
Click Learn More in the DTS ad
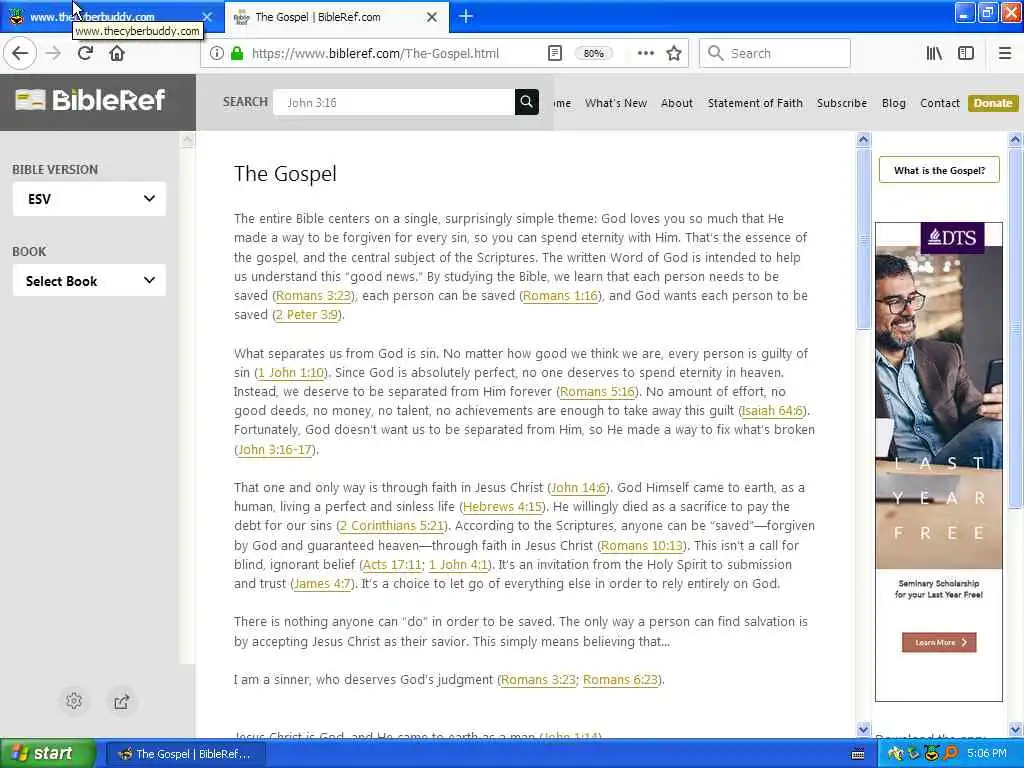[939, 643]
